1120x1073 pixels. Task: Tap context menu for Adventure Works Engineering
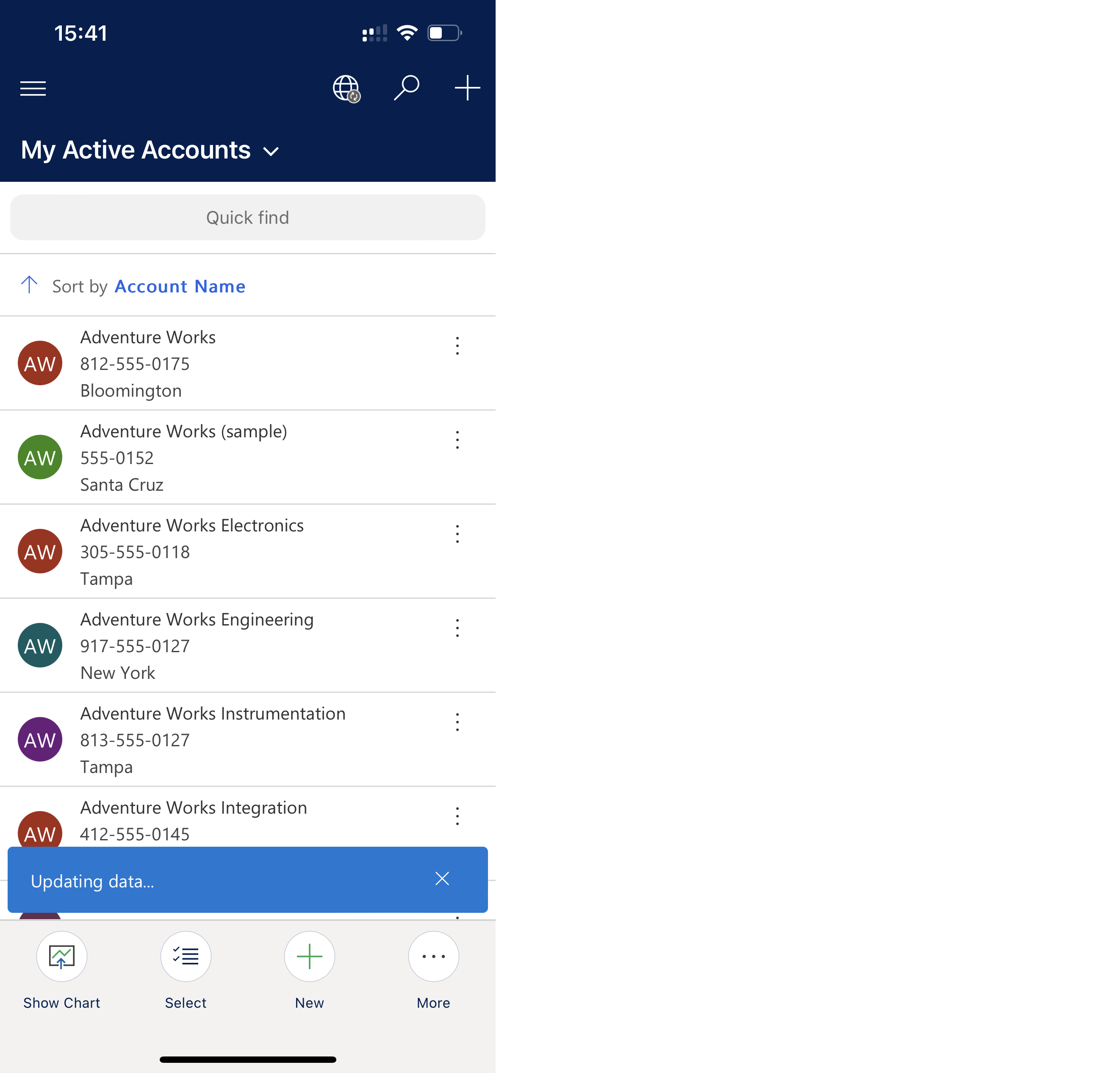point(458,628)
